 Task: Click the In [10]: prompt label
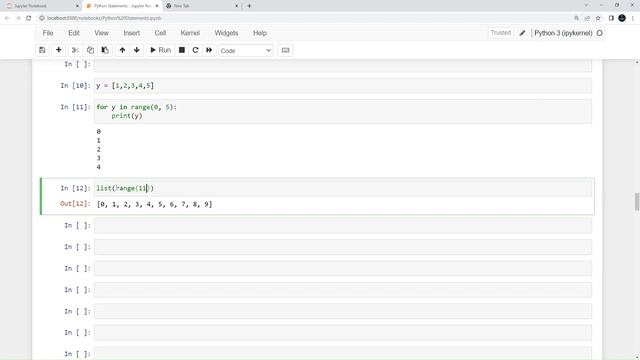[x=76, y=86]
